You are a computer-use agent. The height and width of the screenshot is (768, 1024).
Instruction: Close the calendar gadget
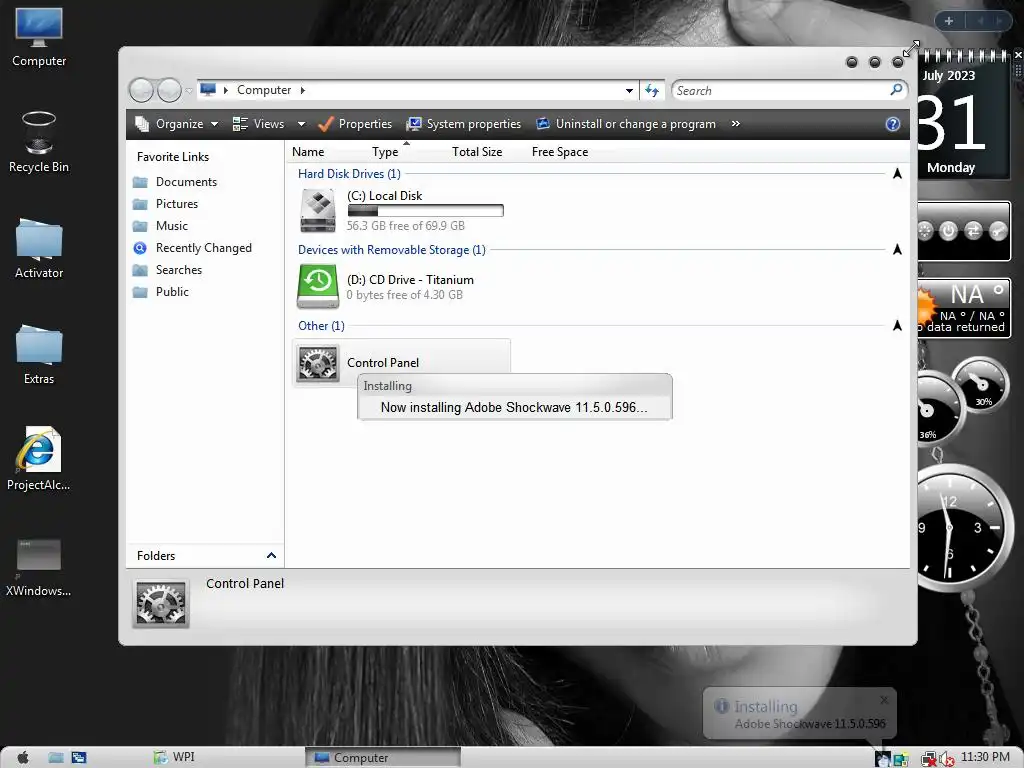1018,56
